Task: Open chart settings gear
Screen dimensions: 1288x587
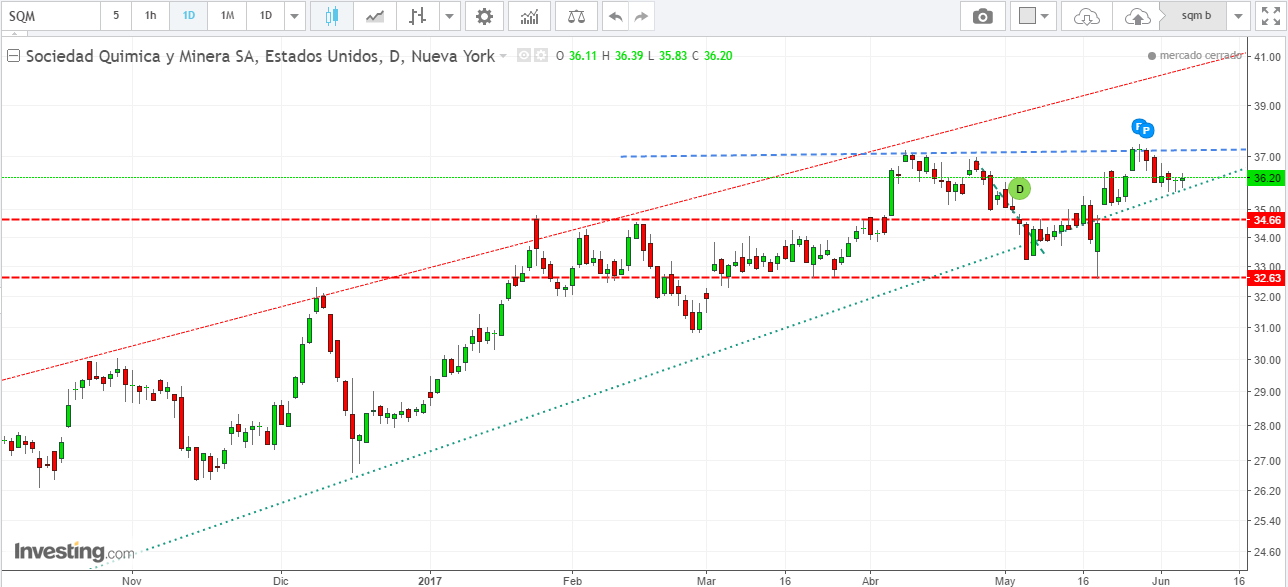Action: coord(485,16)
